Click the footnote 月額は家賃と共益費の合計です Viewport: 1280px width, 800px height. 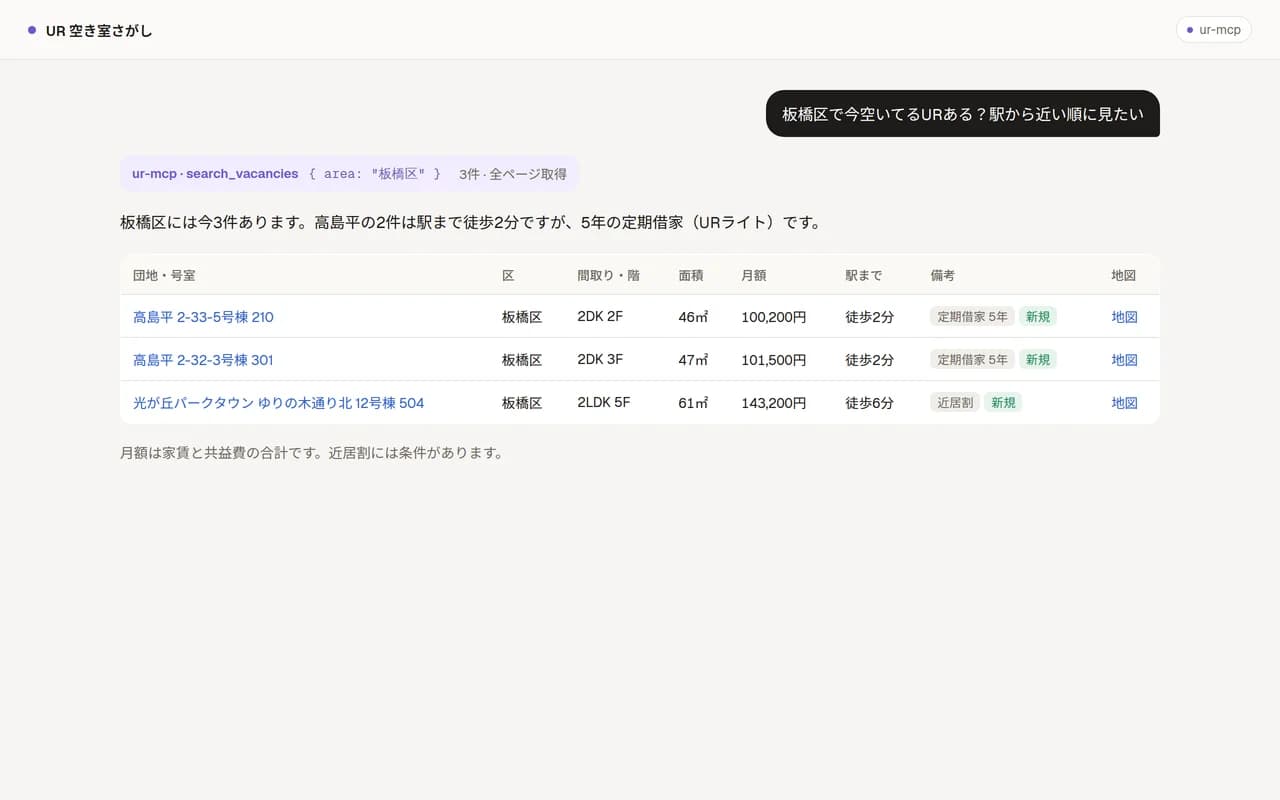pos(222,453)
